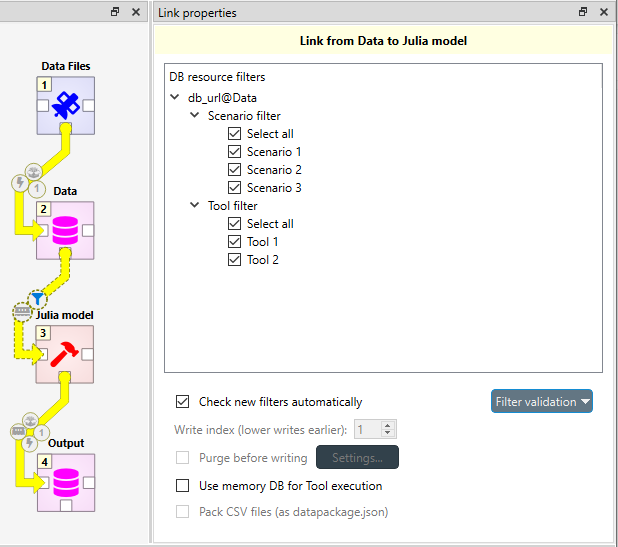Viewport: 618px width, 547px height.
Task: Click the Output item name label
Action: (x=66, y=443)
